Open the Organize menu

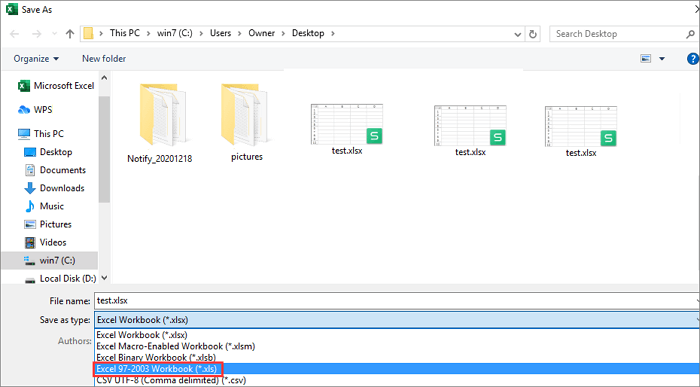36,59
